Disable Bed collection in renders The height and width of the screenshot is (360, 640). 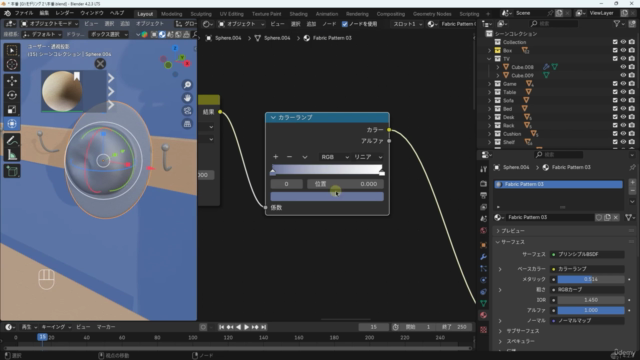(x=632, y=109)
